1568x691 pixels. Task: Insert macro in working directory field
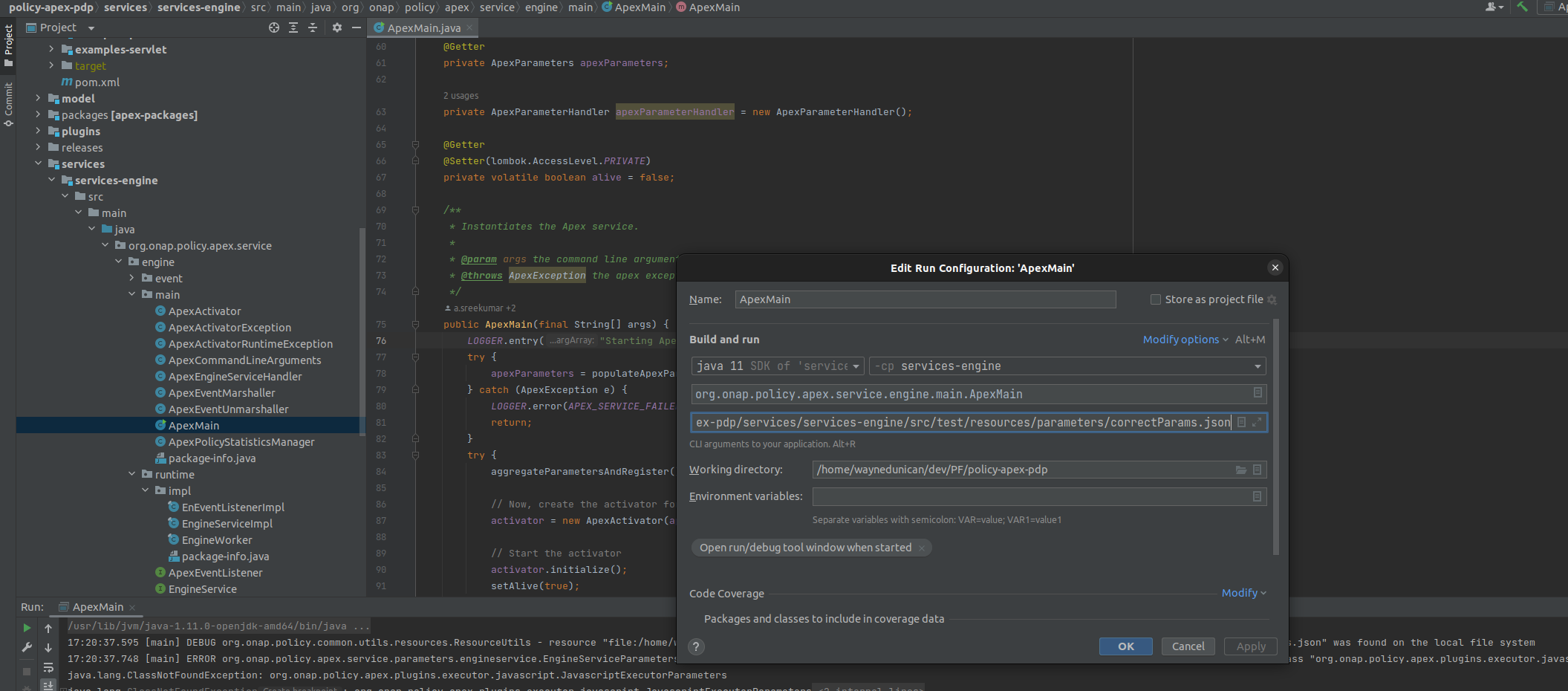(1257, 470)
